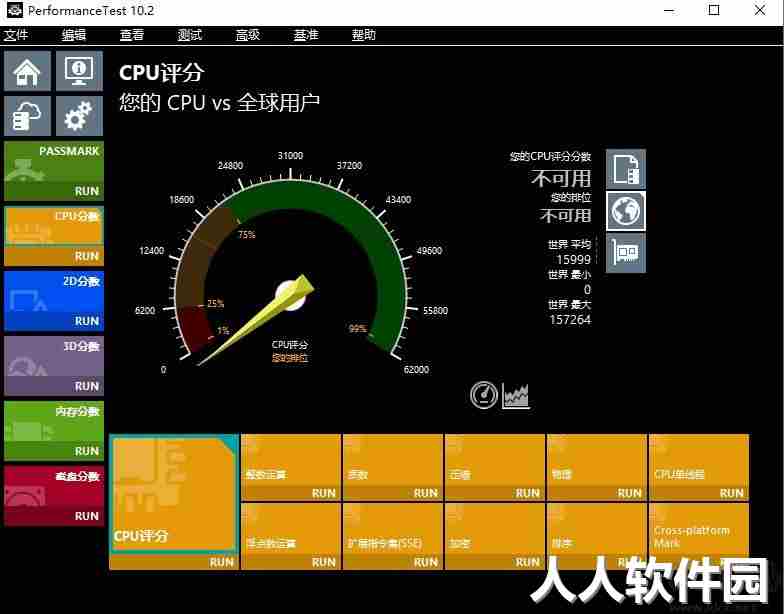Open the Preferences gears icon
Image resolution: width=784 pixels, height=614 pixels.
pyautogui.click(x=80, y=116)
